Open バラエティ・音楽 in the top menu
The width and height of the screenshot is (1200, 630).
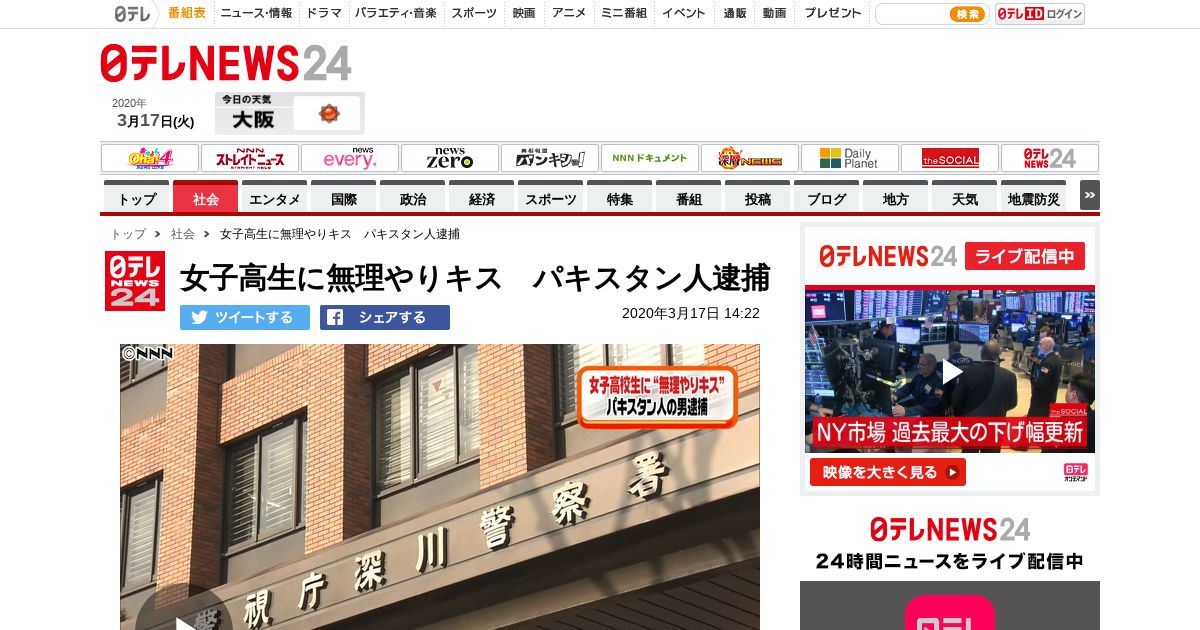tap(395, 13)
